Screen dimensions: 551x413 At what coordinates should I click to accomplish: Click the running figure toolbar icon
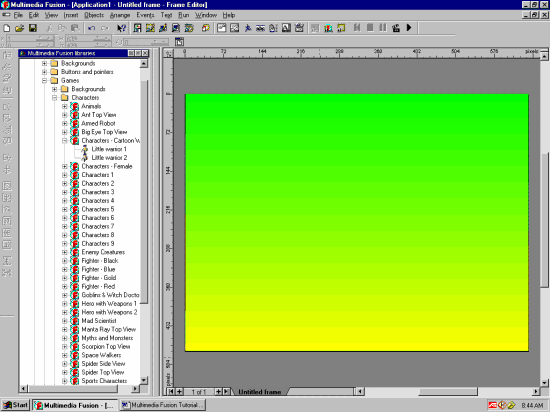pyautogui.click(x=248, y=28)
